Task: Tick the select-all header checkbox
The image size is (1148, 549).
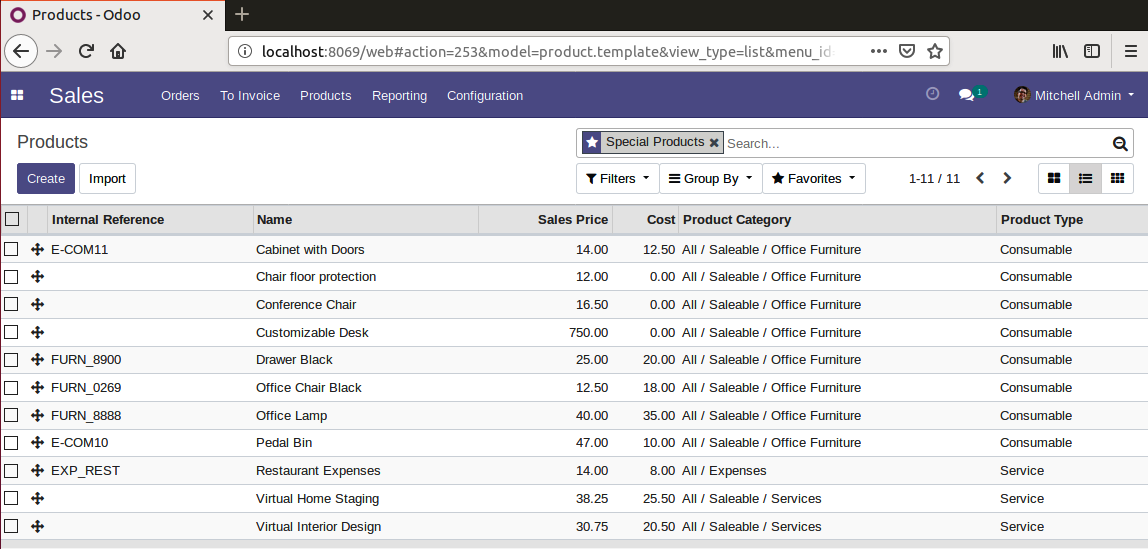Action: (x=12, y=219)
